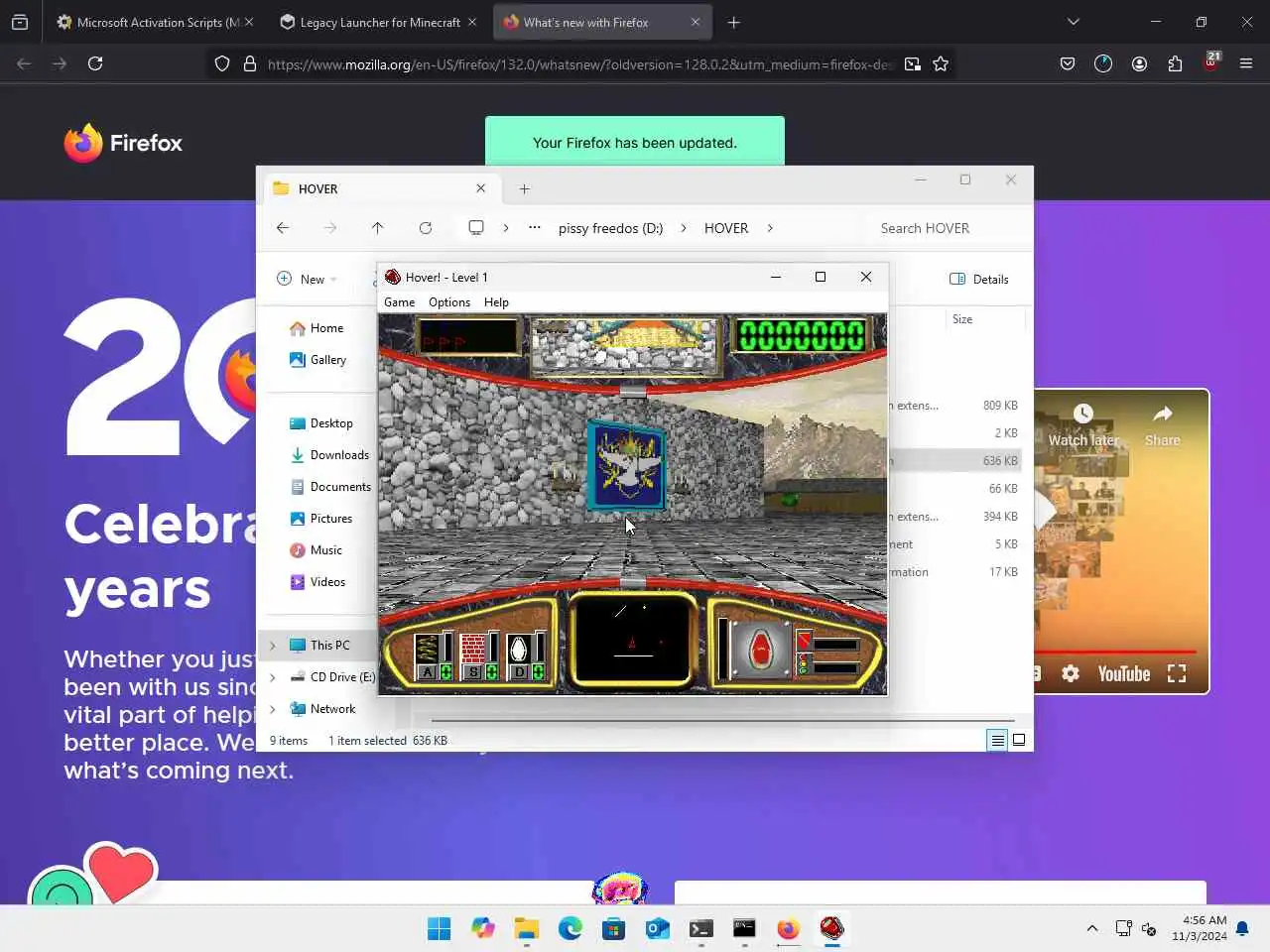Viewport: 1270px width, 952px height.
Task: Open Windows Start menu
Action: [439, 928]
